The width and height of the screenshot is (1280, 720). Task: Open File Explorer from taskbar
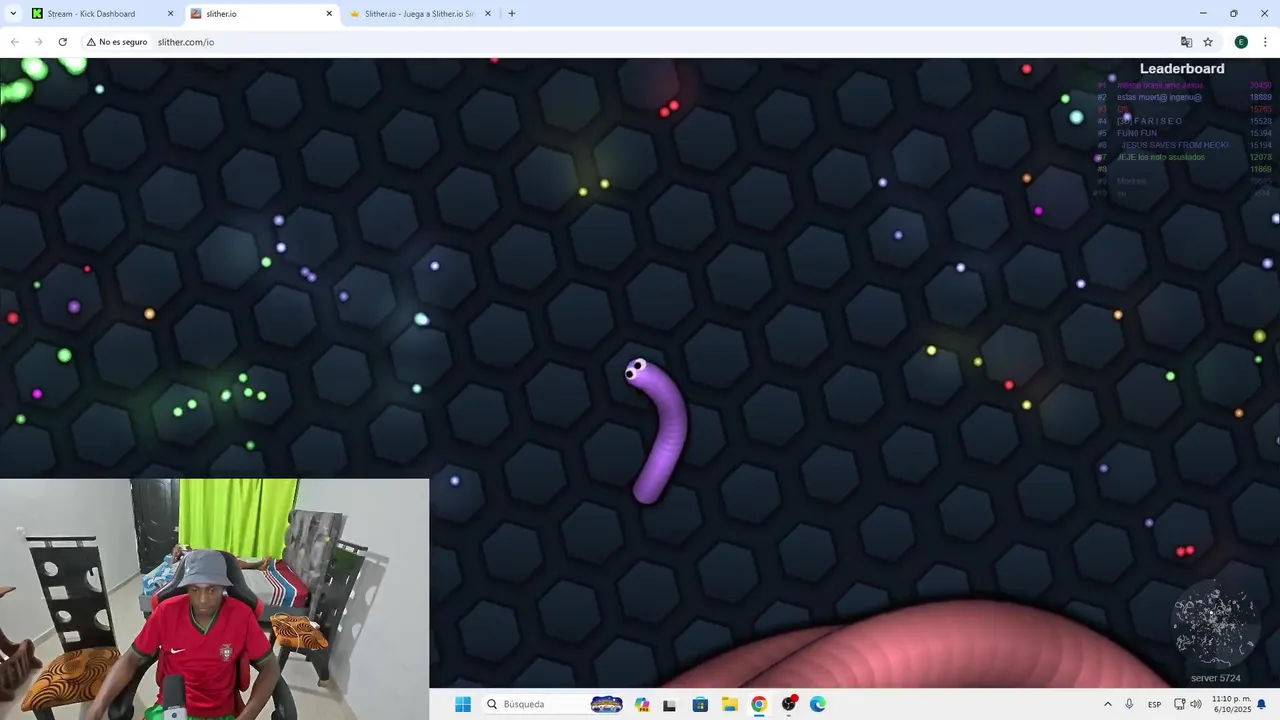pos(730,704)
